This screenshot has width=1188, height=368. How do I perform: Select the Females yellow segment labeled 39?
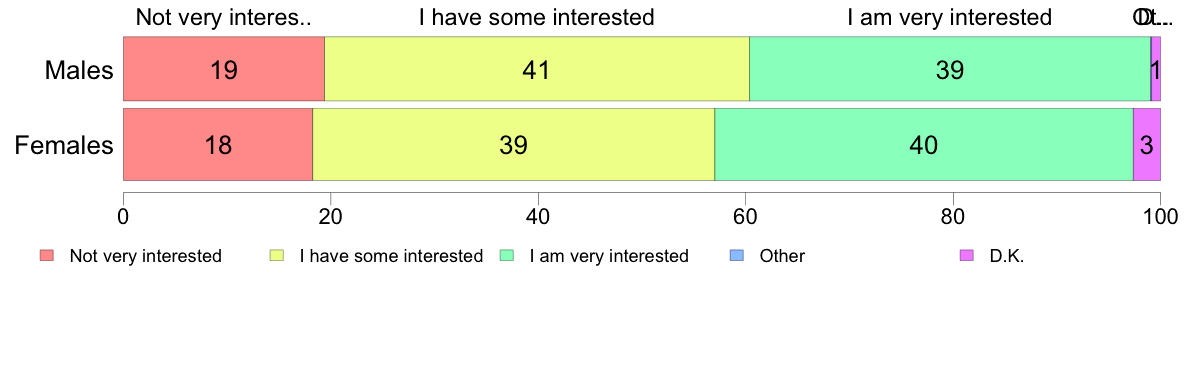pyautogui.click(x=514, y=145)
